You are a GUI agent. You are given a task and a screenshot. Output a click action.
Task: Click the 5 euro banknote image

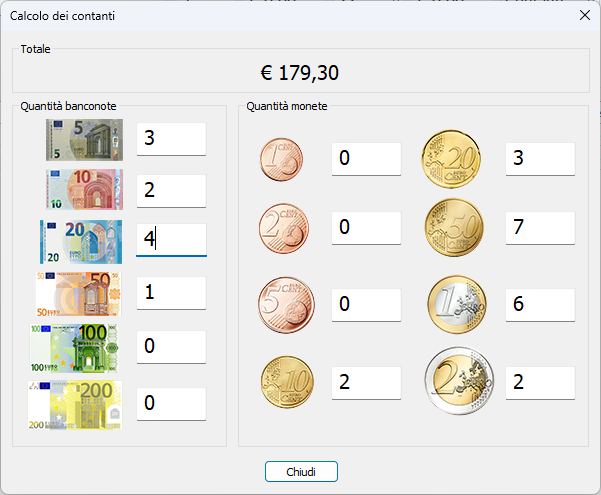(84, 140)
